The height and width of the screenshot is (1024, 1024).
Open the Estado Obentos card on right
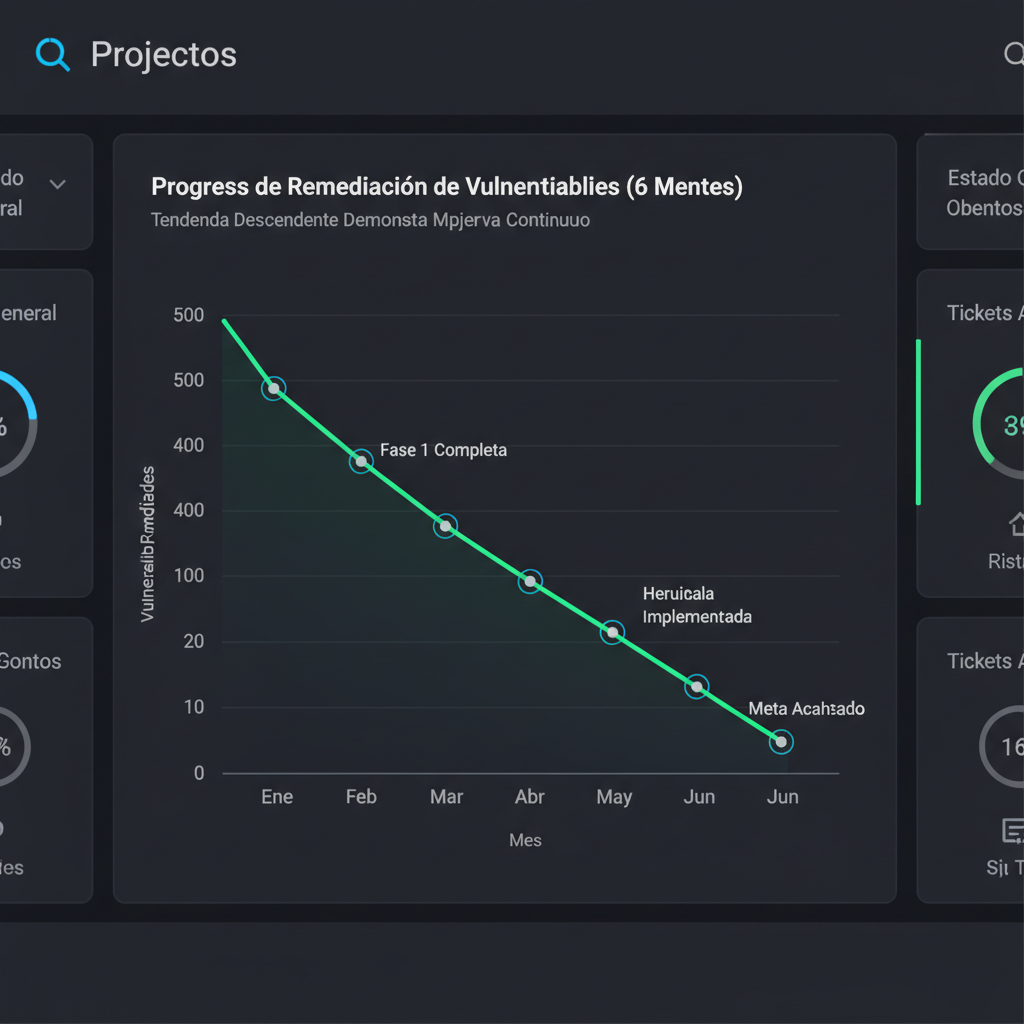tap(982, 192)
